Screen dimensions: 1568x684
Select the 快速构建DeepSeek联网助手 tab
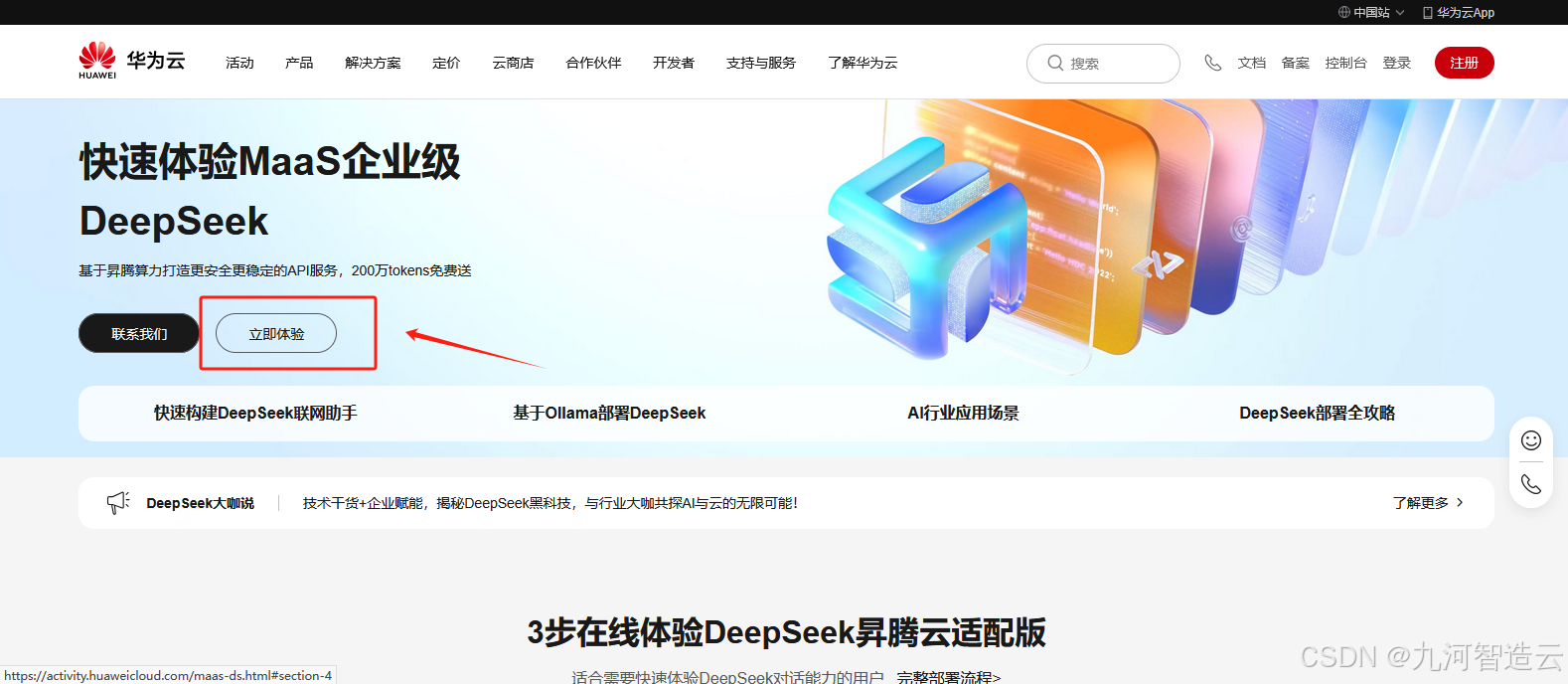pyautogui.click(x=255, y=413)
